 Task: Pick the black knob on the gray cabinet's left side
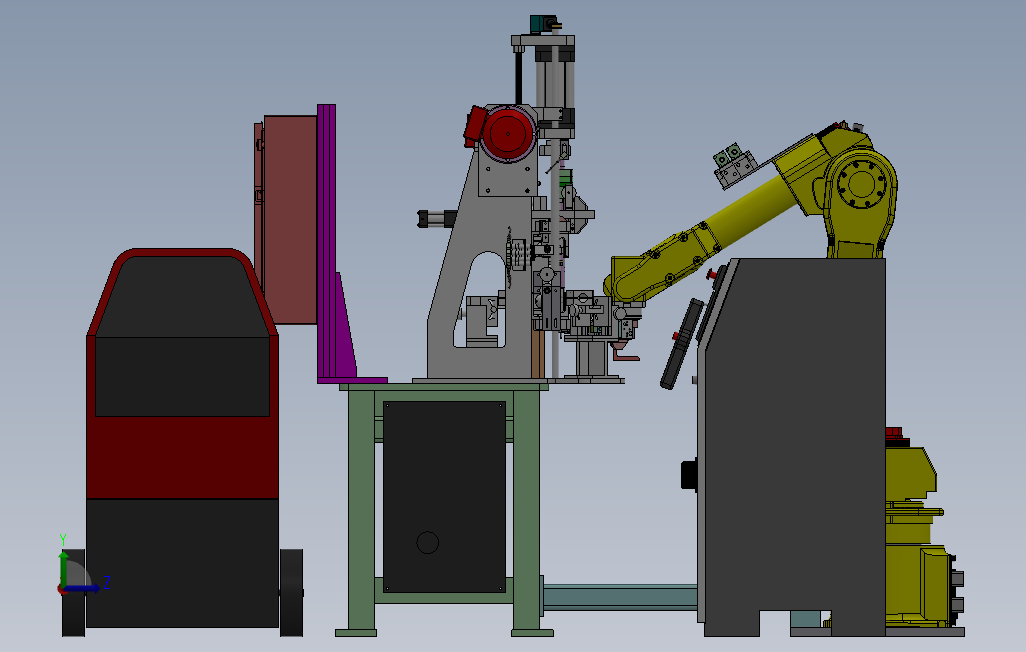point(689,475)
